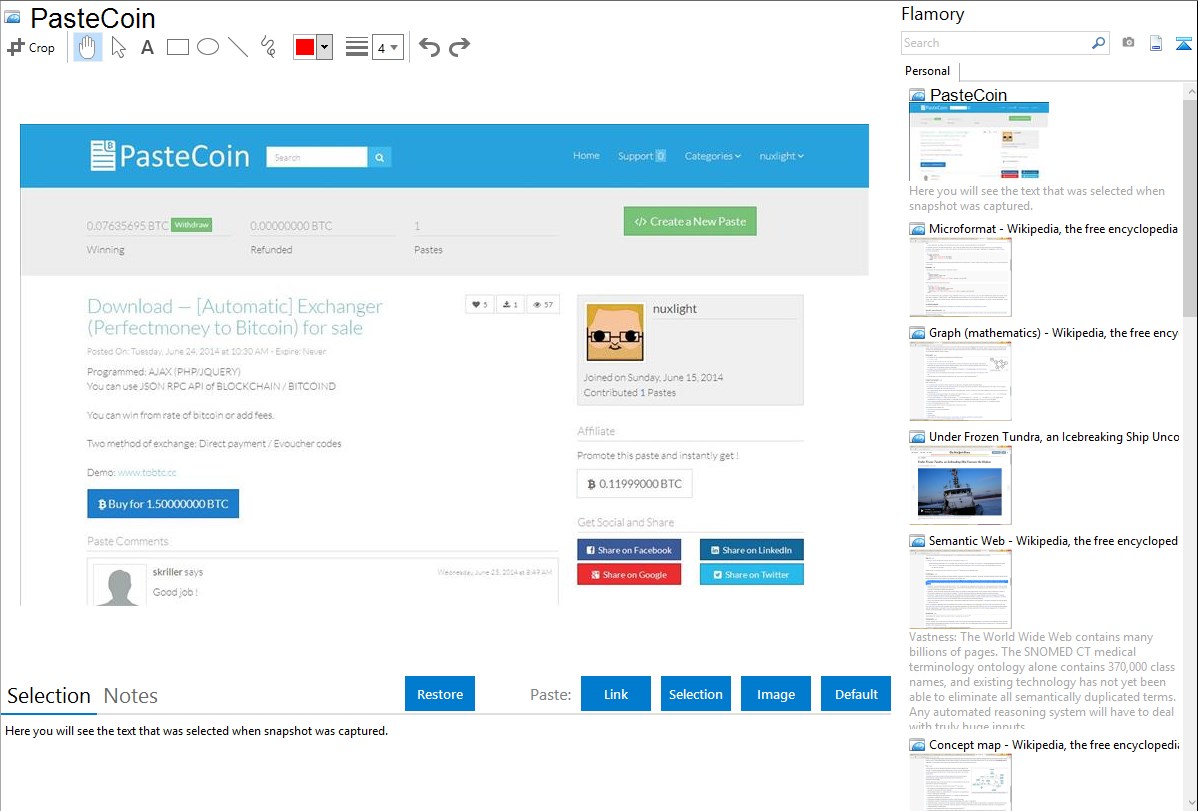Pick the ellipse drawing tool
The width and height of the screenshot is (1198, 811).
point(208,47)
